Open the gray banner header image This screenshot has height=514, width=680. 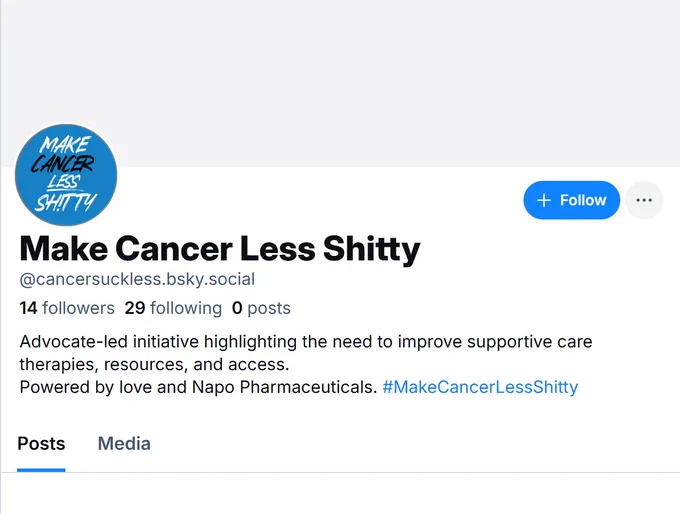tap(340, 83)
